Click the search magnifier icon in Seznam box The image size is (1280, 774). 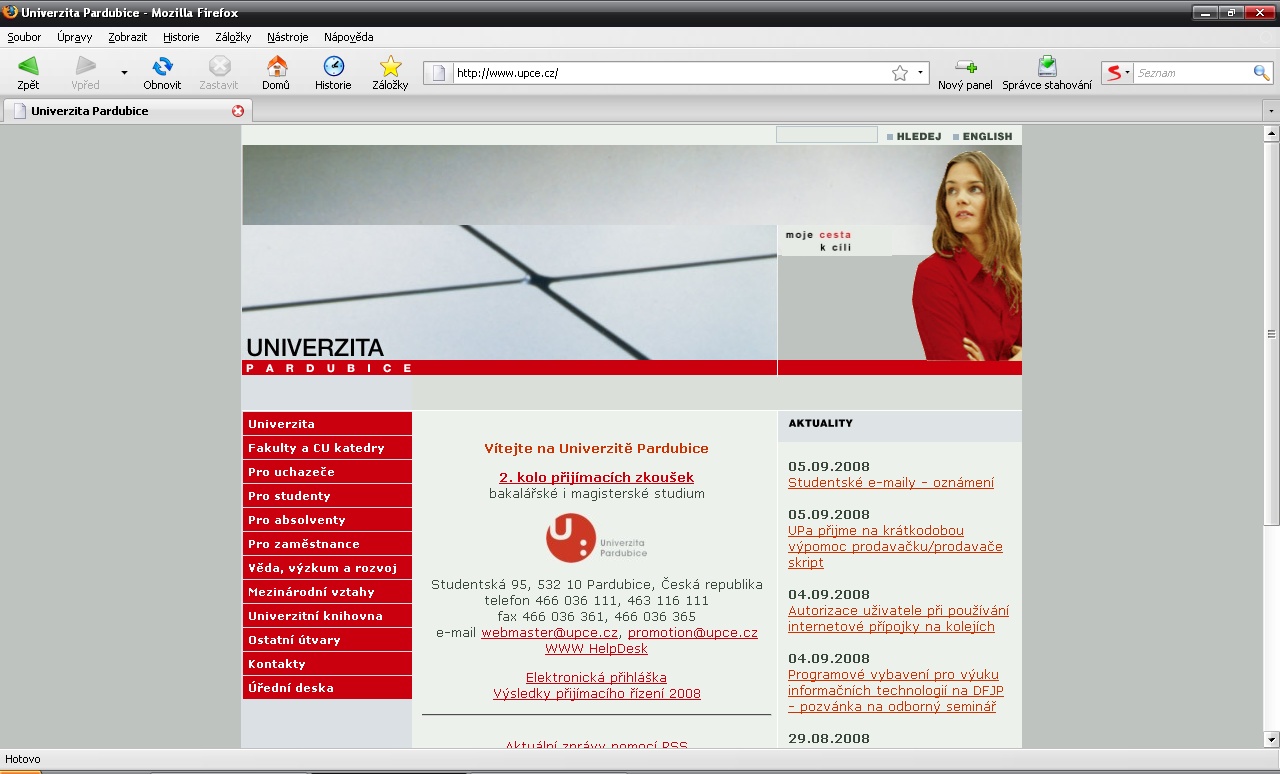1261,73
